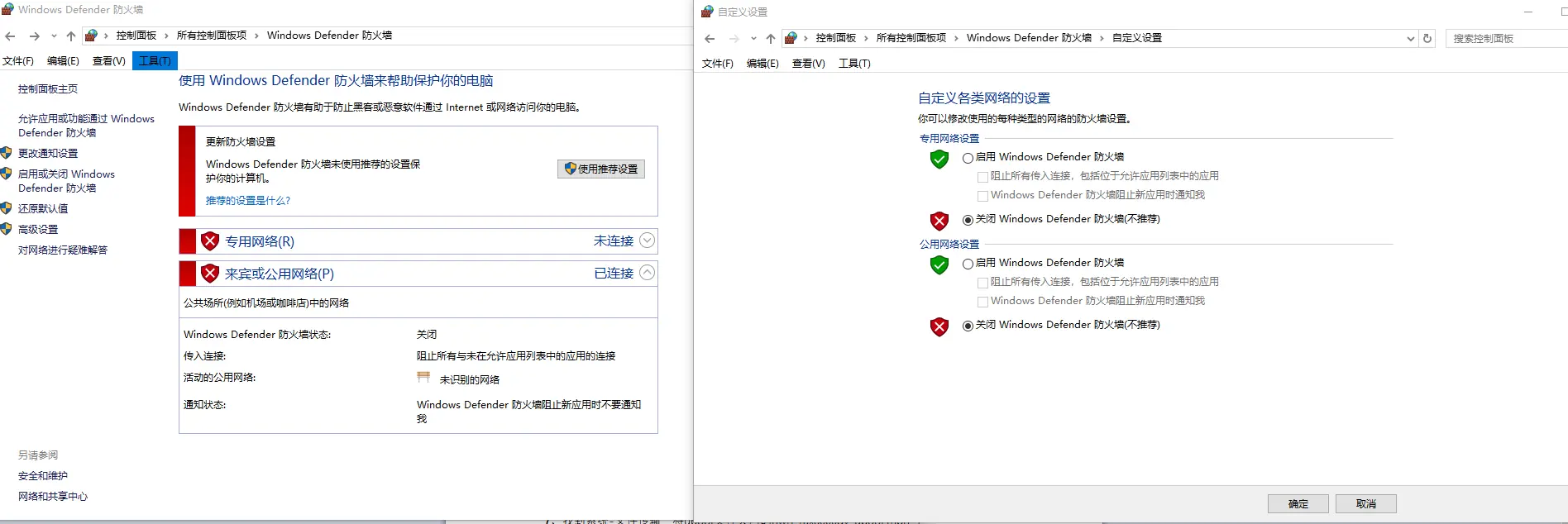Open 文件(F) menu in 自定义设置 window
The height and width of the screenshot is (524, 1568).
pos(717,64)
